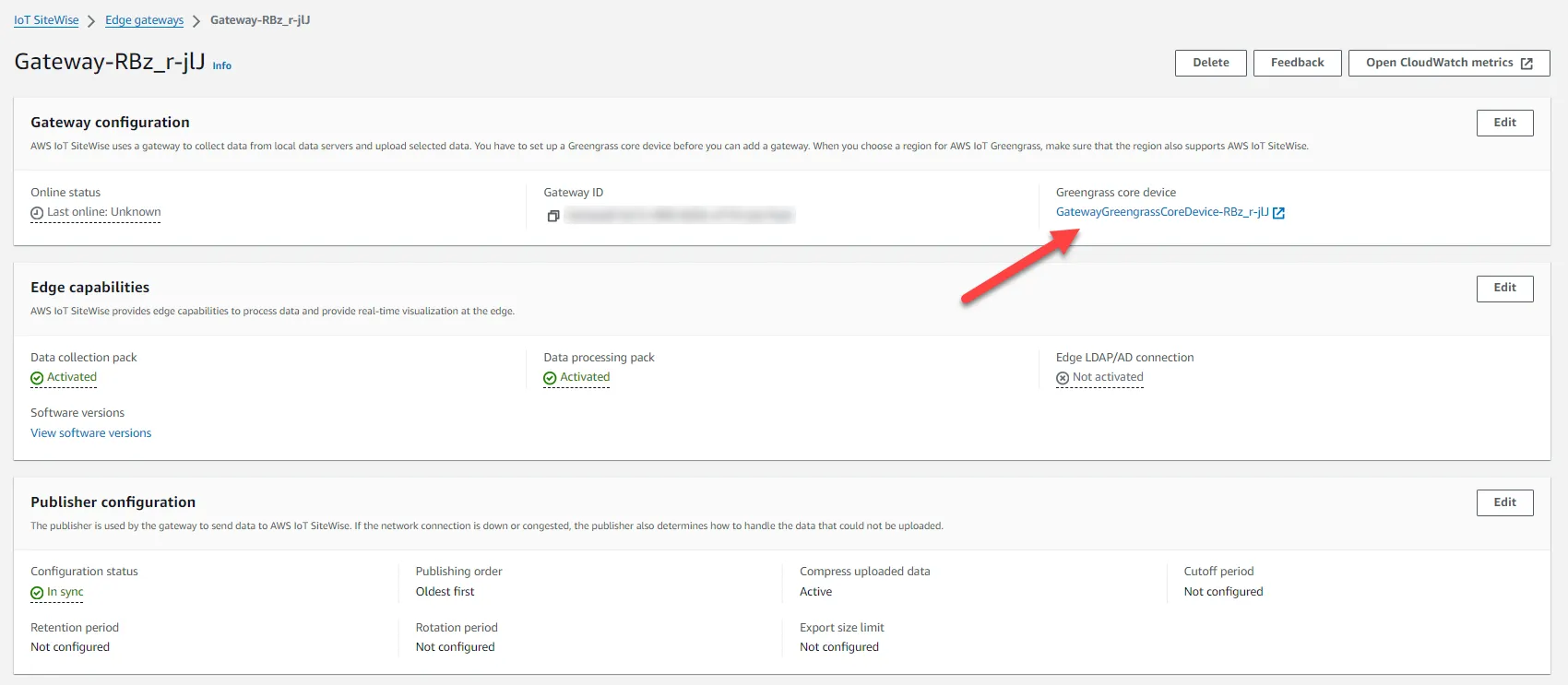
Task: Click the Rotation period label
Action: click(457, 628)
